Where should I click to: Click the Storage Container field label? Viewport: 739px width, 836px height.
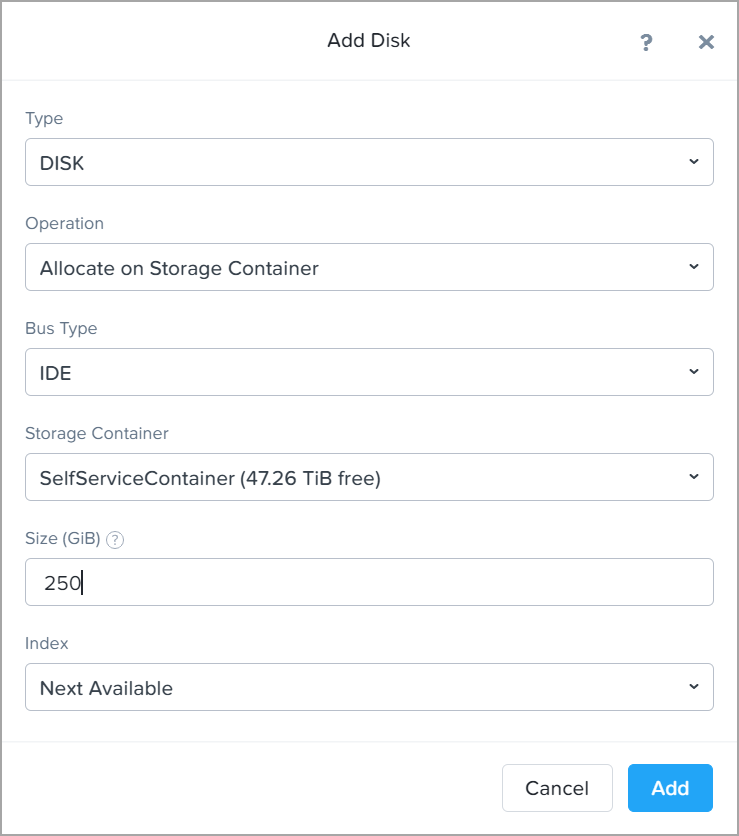[x=97, y=433]
